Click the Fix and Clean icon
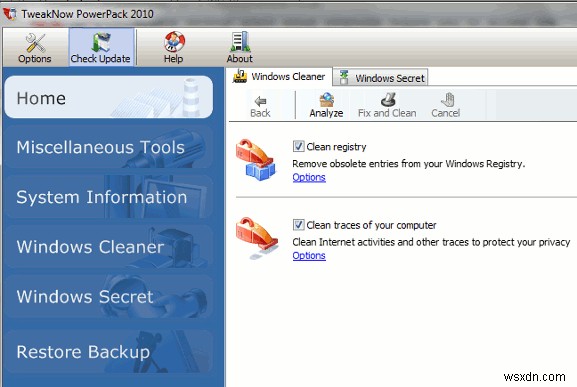Screen dimensions: 577x387 [x=387, y=100]
